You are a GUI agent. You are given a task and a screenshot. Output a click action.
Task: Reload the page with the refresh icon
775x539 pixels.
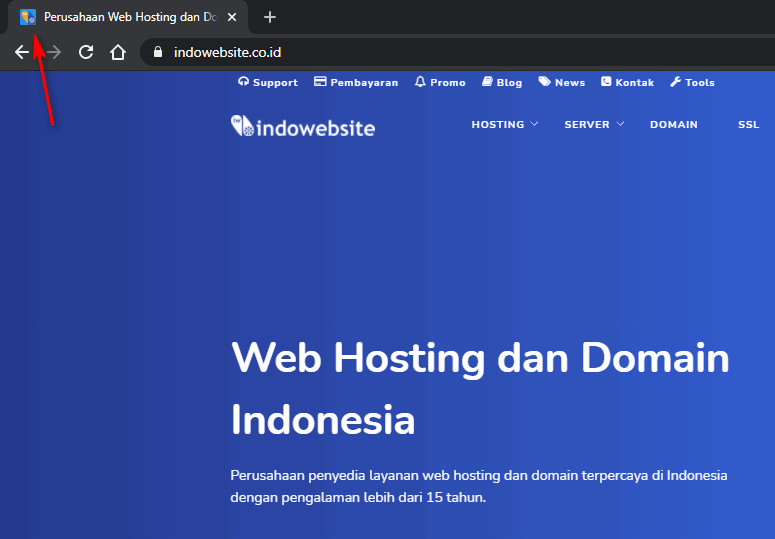(x=86, y=52)
